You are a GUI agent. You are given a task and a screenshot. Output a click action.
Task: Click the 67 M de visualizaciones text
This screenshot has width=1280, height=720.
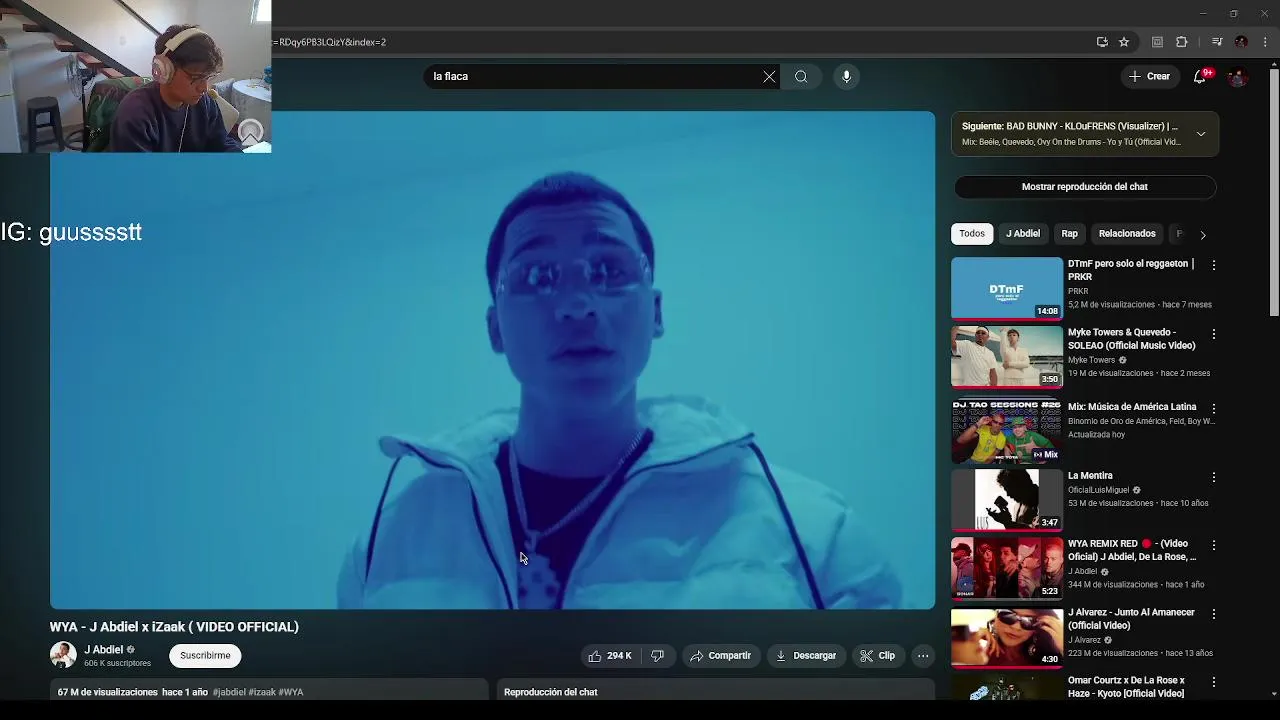pyautogui.click(x=107, y=692)
